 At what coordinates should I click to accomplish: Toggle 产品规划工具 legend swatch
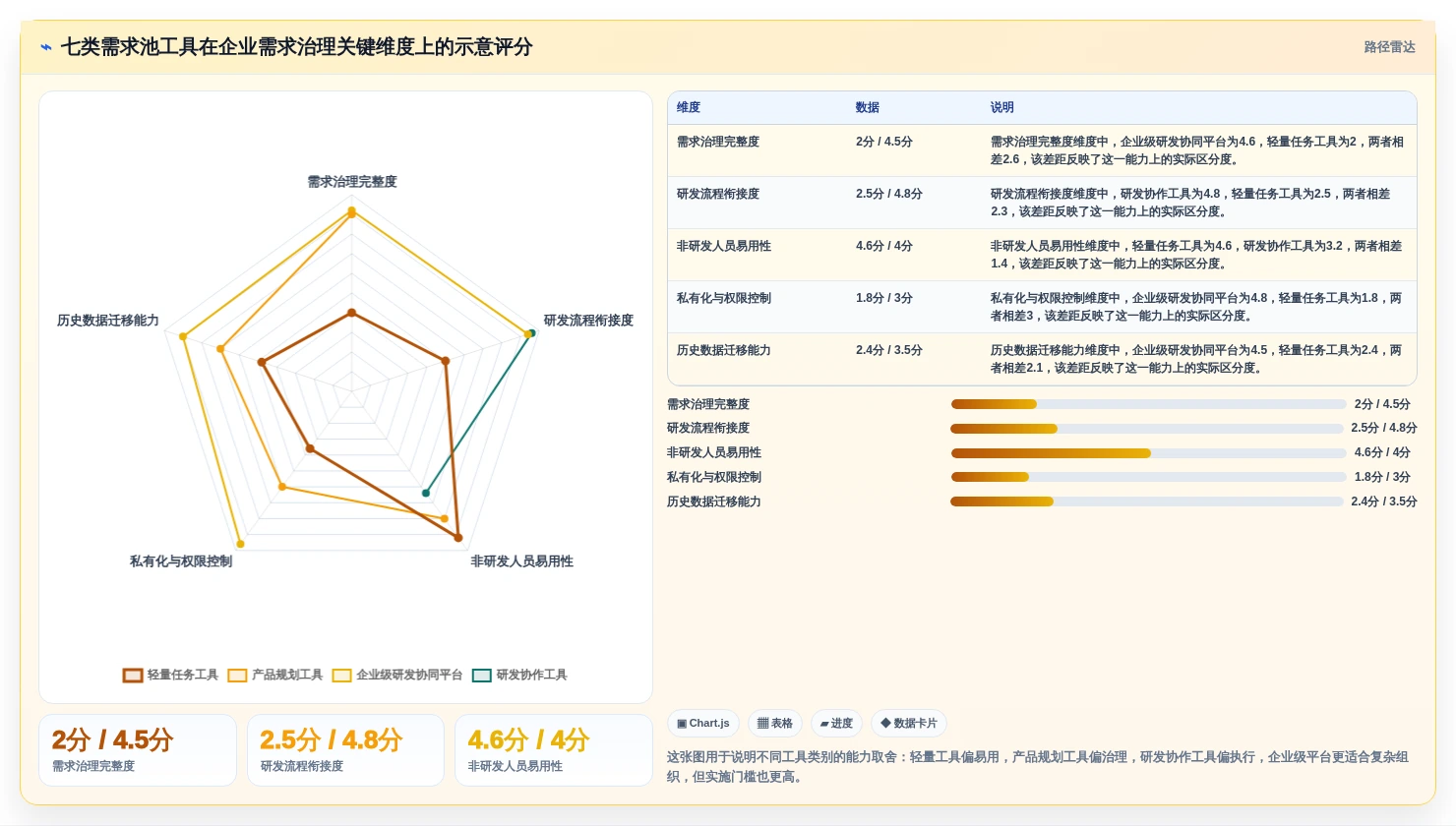pos(237,676)
